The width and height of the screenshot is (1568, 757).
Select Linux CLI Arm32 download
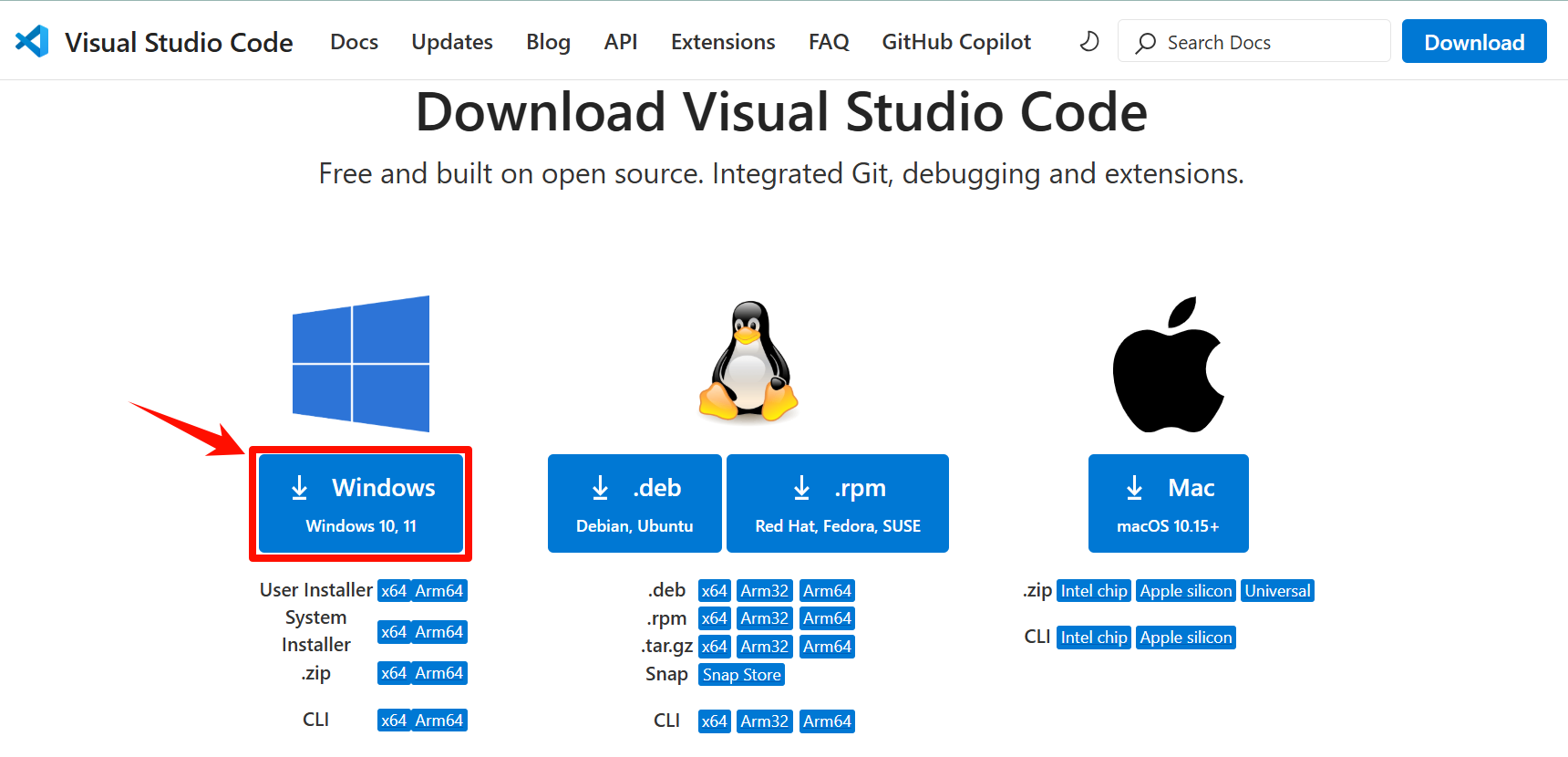[765, 721]
